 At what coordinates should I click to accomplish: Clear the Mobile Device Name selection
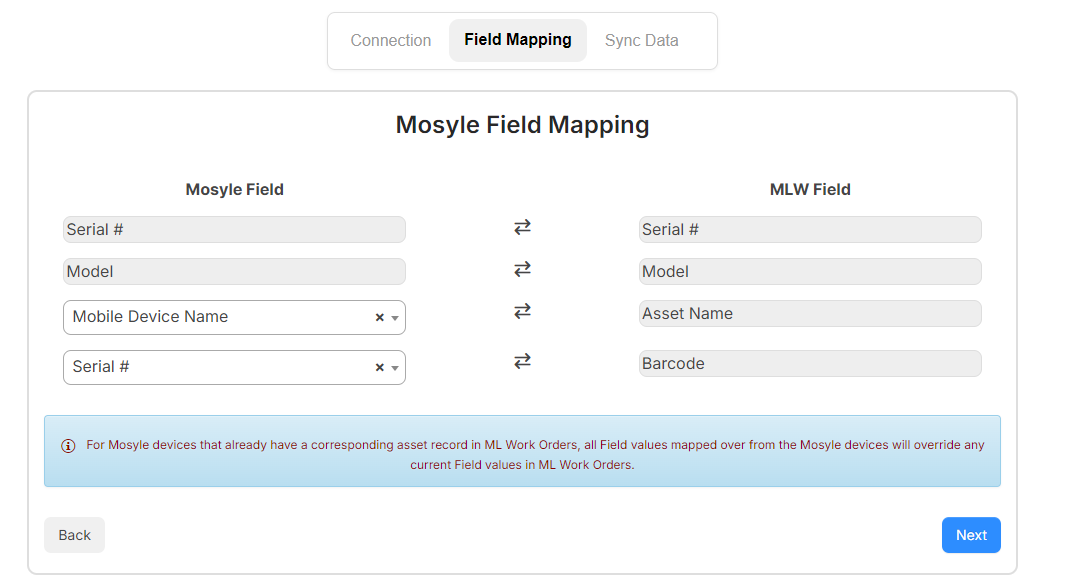(380, 318)
